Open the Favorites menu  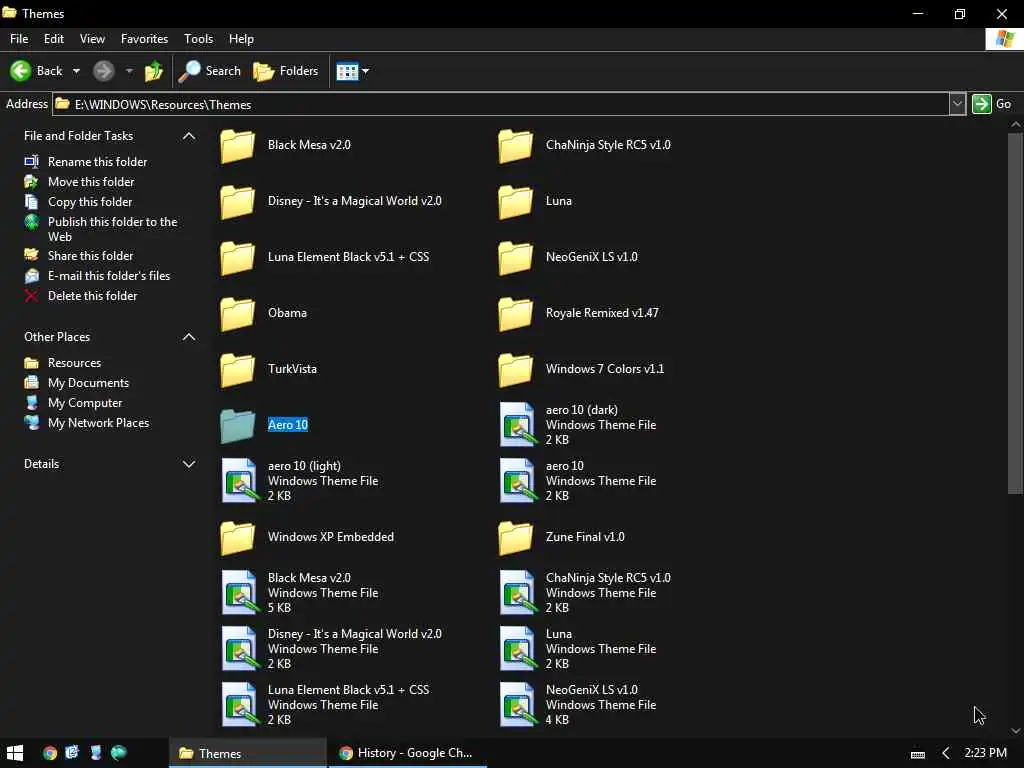144,39
